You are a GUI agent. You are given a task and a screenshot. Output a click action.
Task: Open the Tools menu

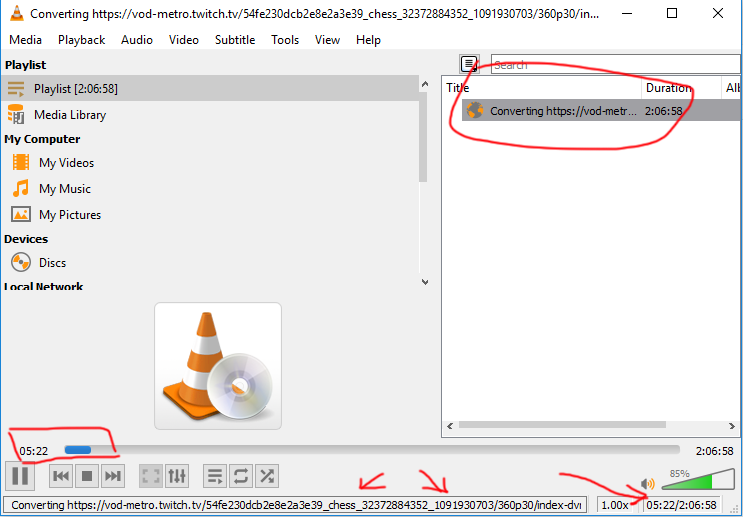click(x=285, y=40)
